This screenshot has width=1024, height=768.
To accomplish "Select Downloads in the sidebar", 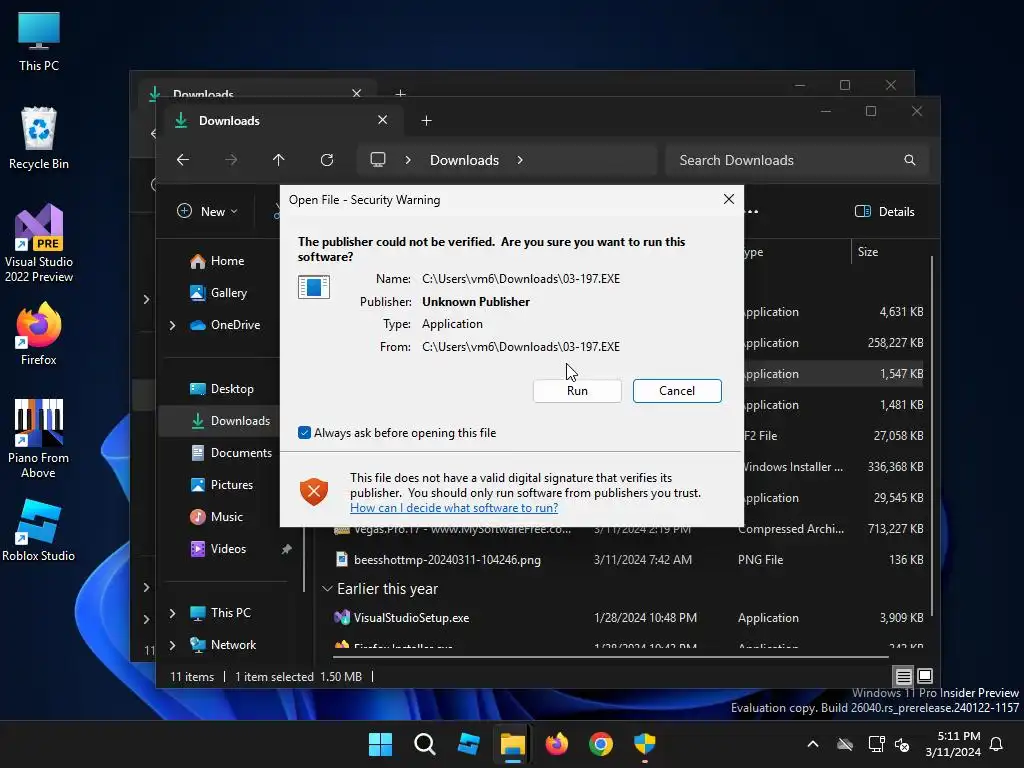I will [230, 421].
